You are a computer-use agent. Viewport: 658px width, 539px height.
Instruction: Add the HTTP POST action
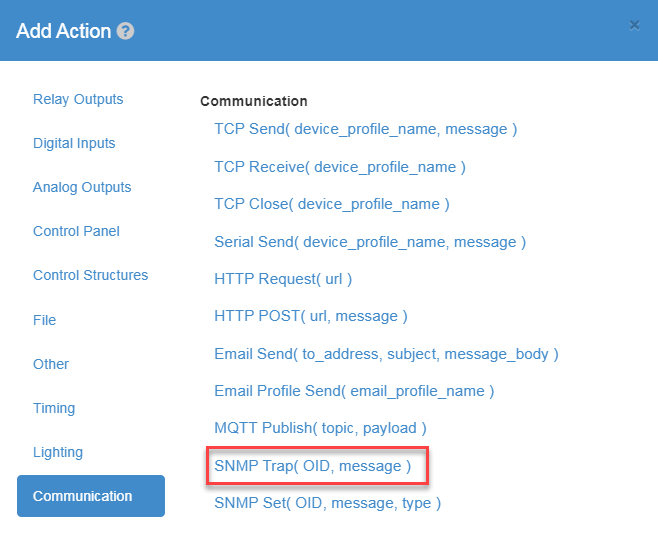[x=311, y=316]
